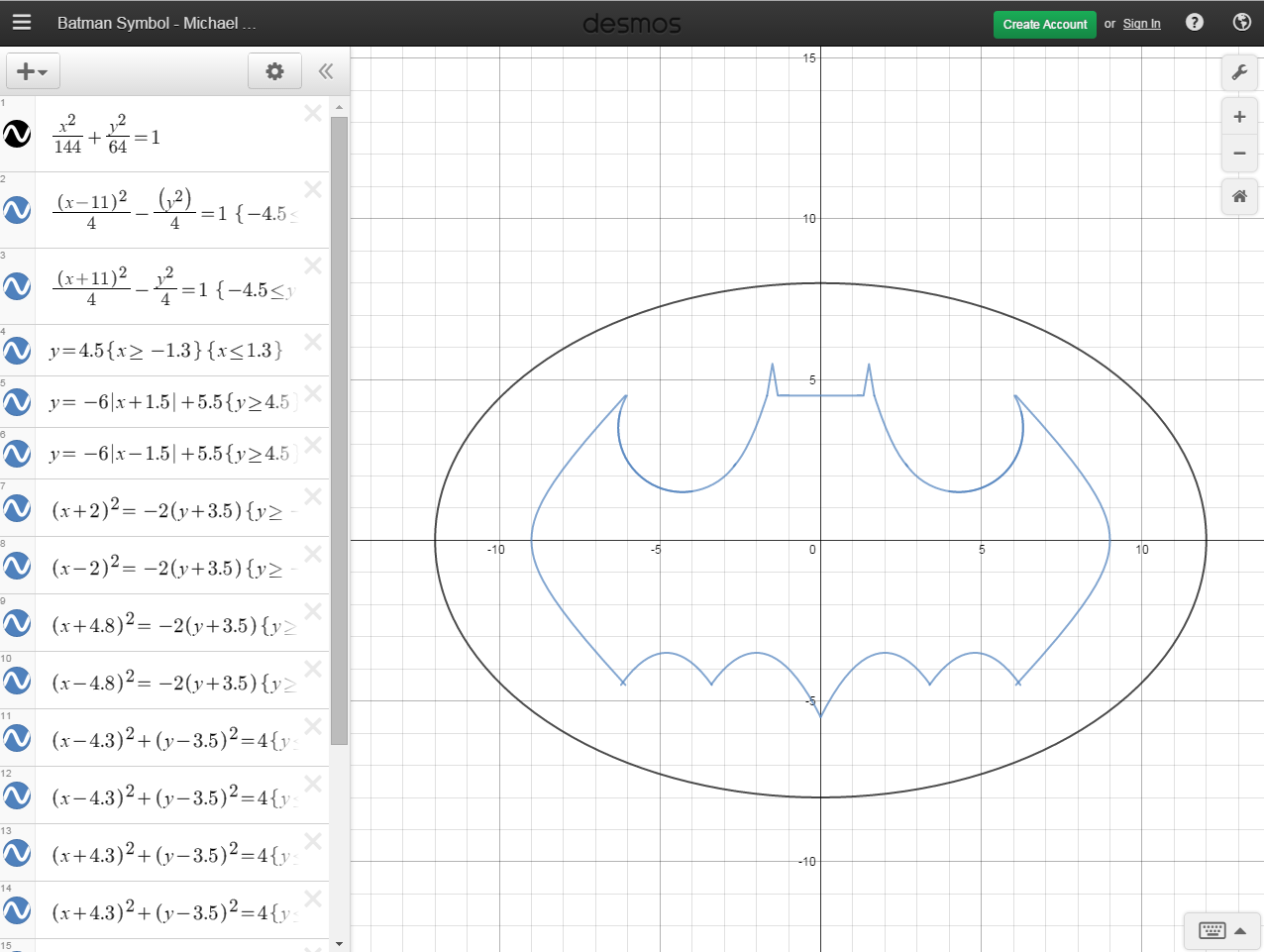1264x952 pixels.
Task: Toggle visibility of y=−6|x−1.5|+5.5 curve
Action: [x=17, y=453]
